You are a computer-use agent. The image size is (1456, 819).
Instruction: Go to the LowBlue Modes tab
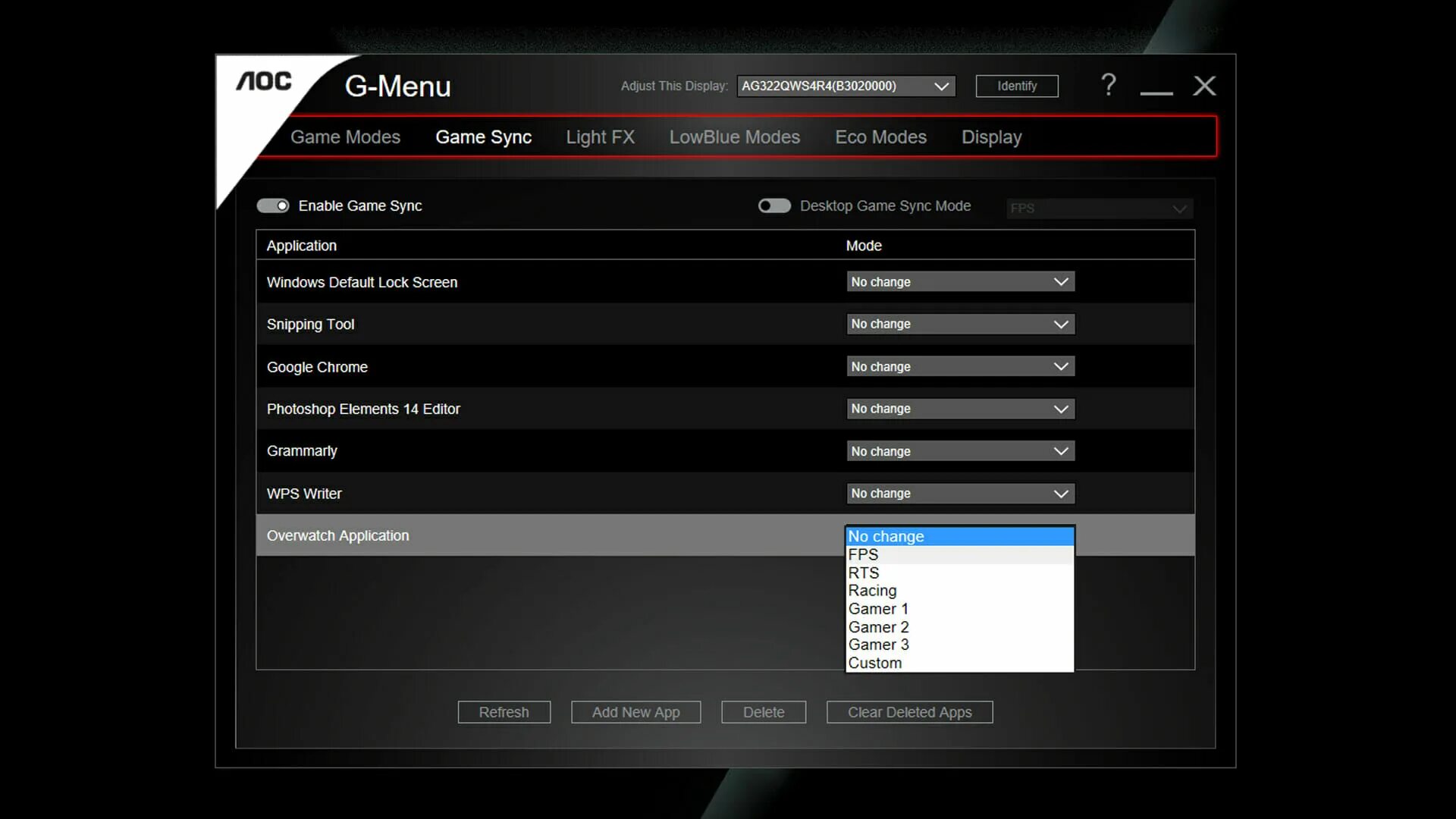tap(734, 137)
